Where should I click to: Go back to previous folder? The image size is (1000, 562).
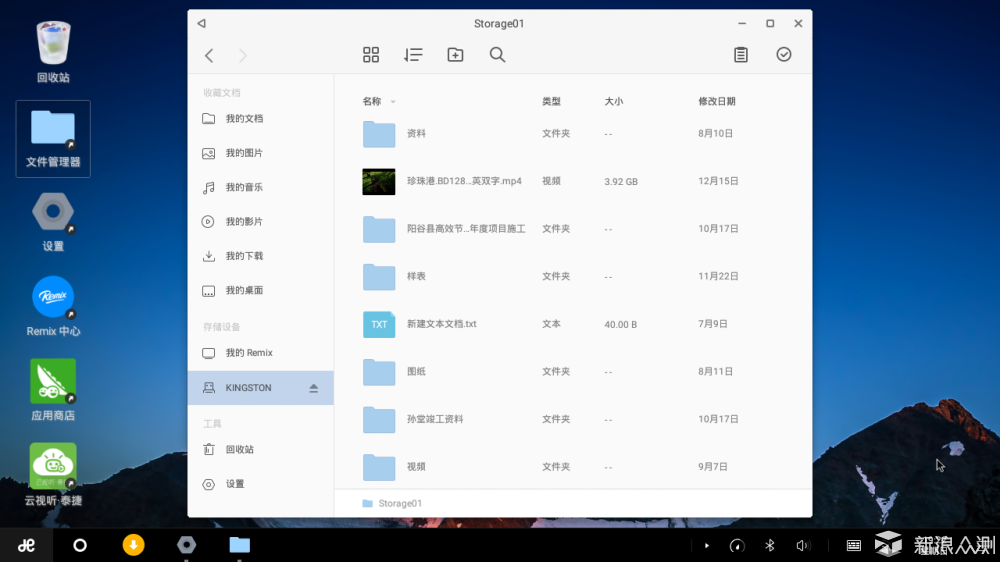click(209, 56)
